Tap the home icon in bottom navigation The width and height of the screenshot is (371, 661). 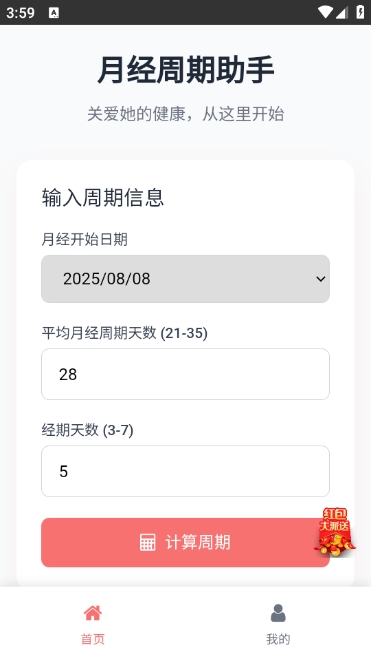[93, 613]
